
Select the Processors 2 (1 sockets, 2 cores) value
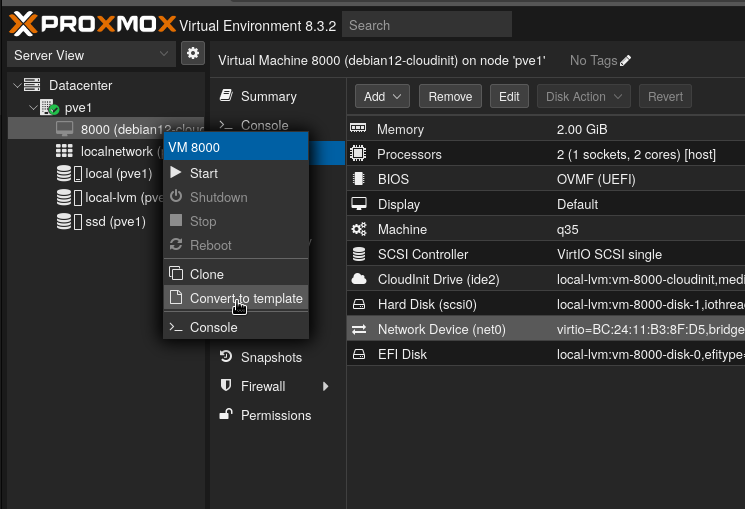point(636,154)
